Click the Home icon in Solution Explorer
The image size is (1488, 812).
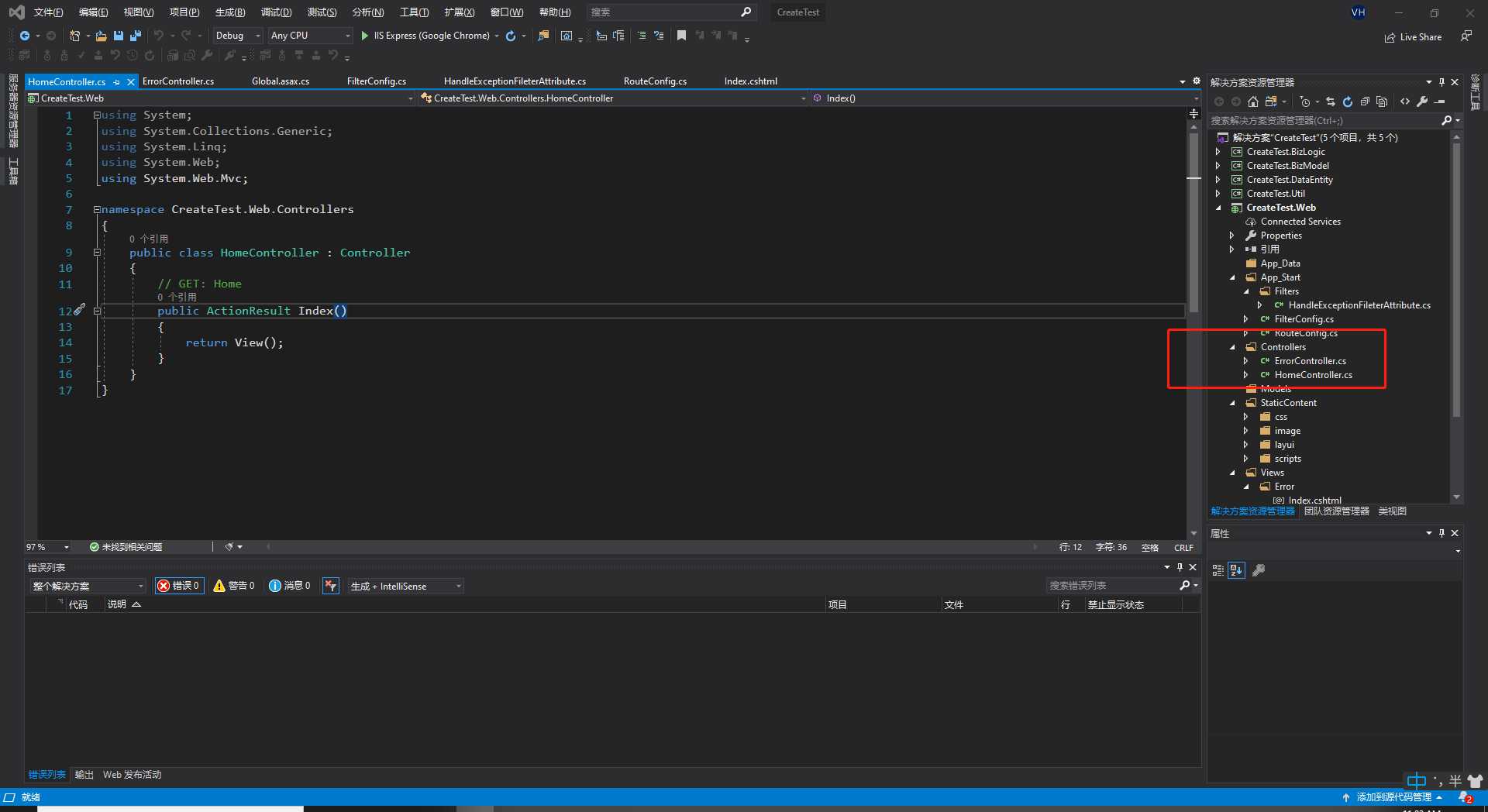pyautogui.click(x=1253, y=101)
